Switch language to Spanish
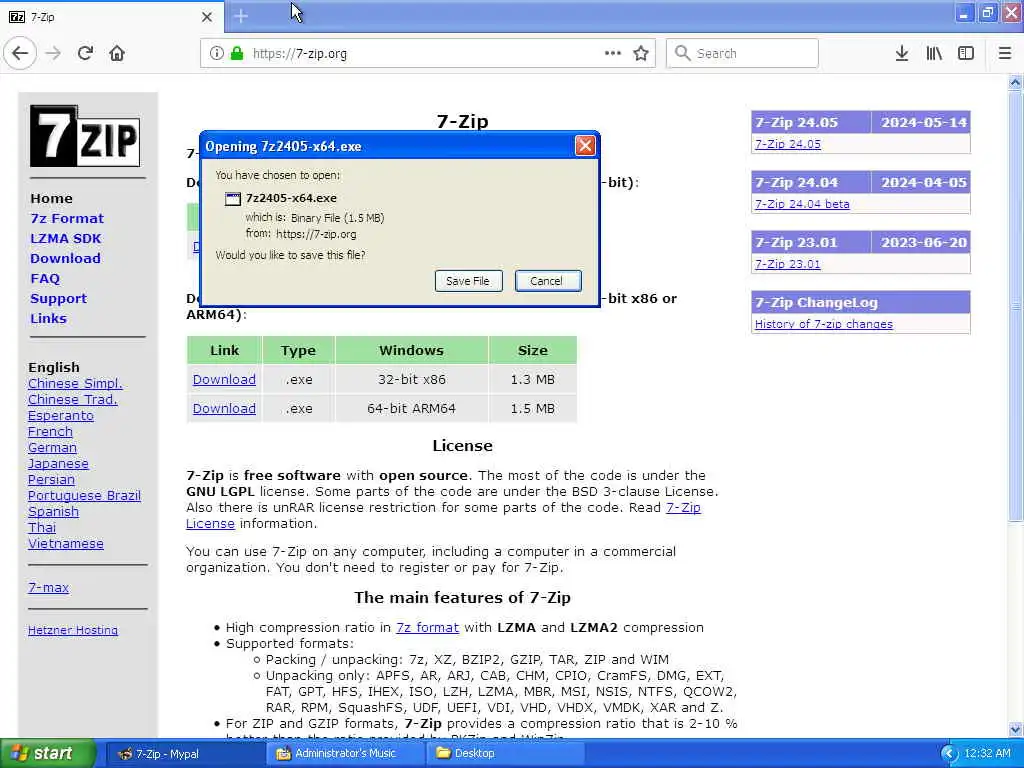The image size is (1024, 768). point(53,511)
